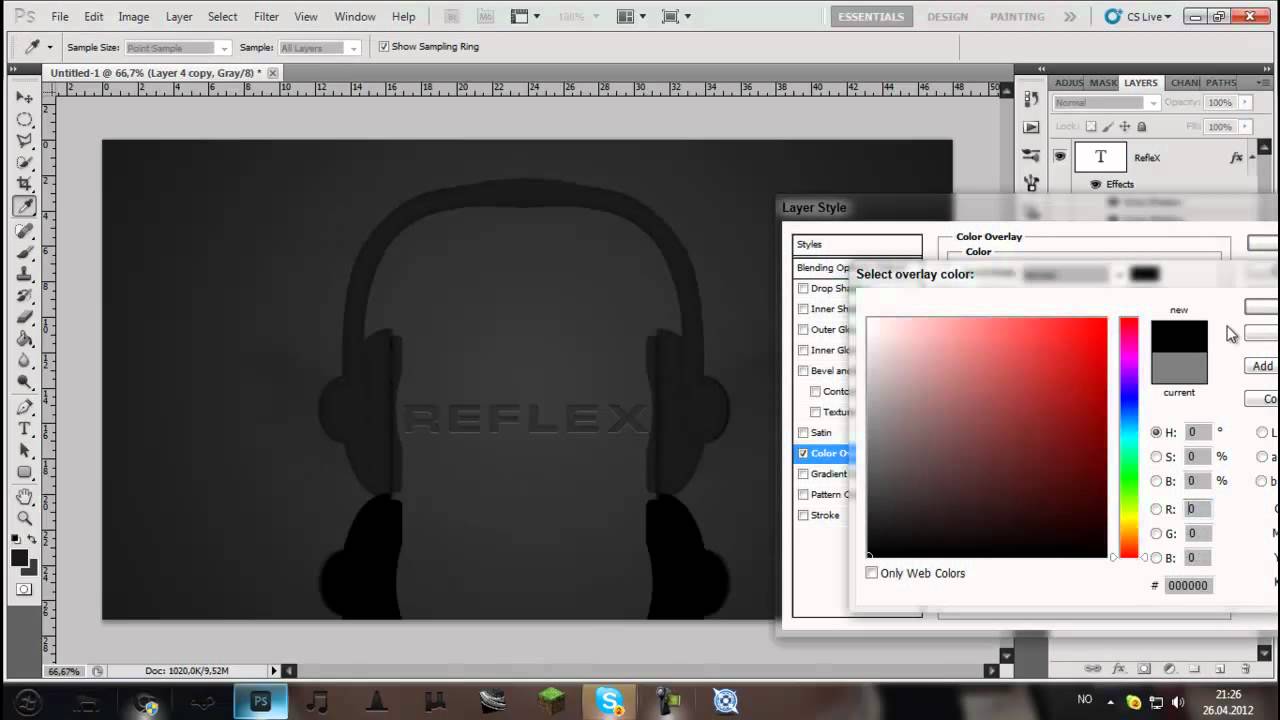Click Add to Swatches button
Image resolution: width=1280 pixels, height=720 pixels.
pyautogui.click(x=1262, y=366)
